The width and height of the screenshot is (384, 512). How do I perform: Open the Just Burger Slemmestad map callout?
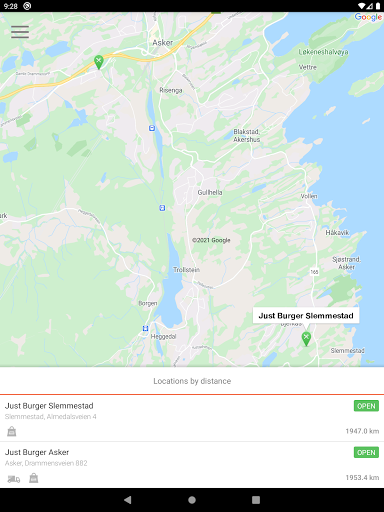[306, 316]
